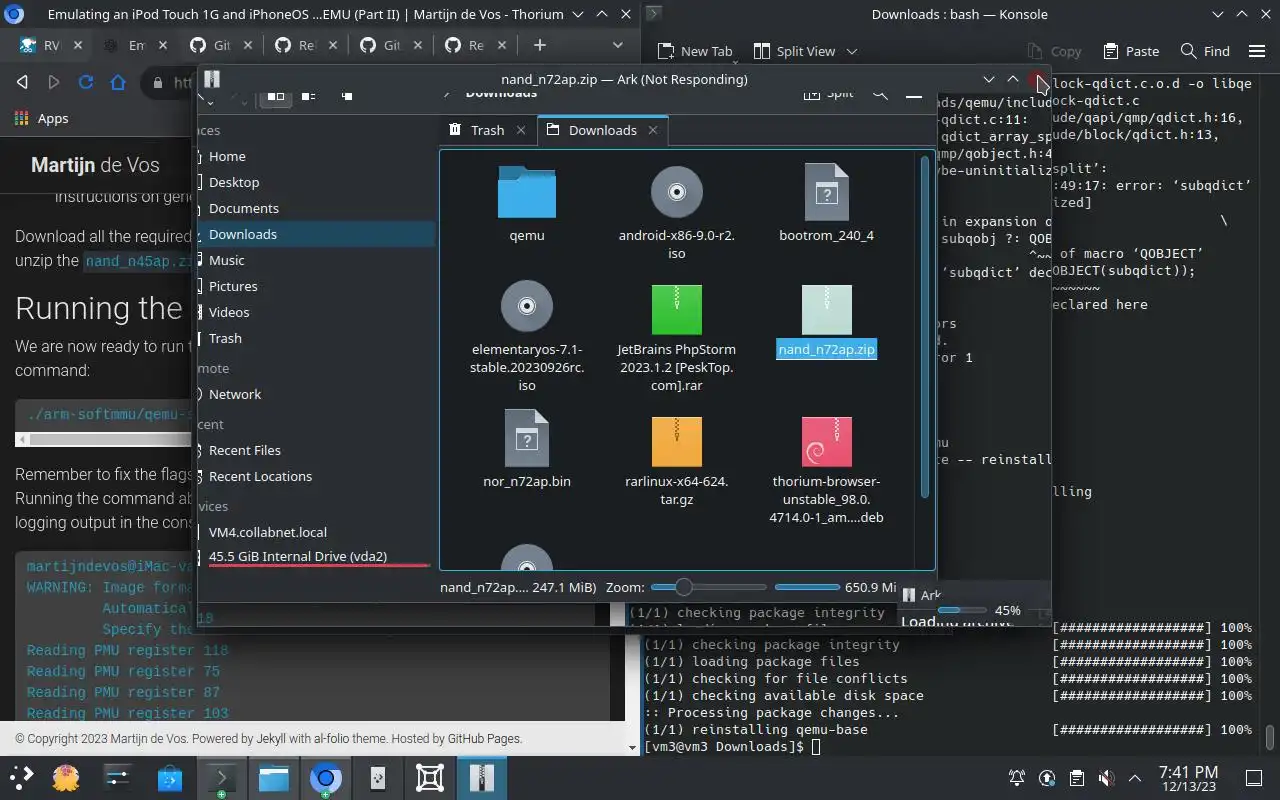
Task: Click the Dolphin file view scrollbar
Action: click(x=925, y=327)
